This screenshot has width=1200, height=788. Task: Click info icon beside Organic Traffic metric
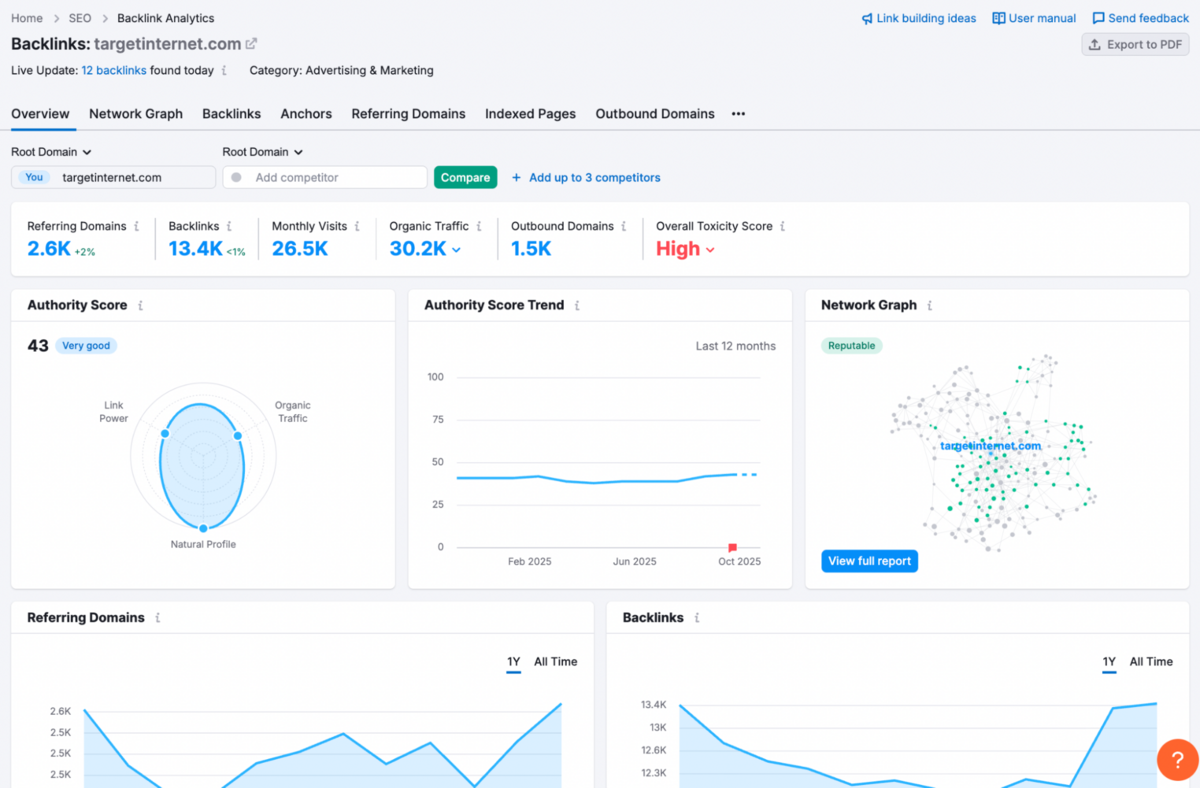[x=479, y=226]
